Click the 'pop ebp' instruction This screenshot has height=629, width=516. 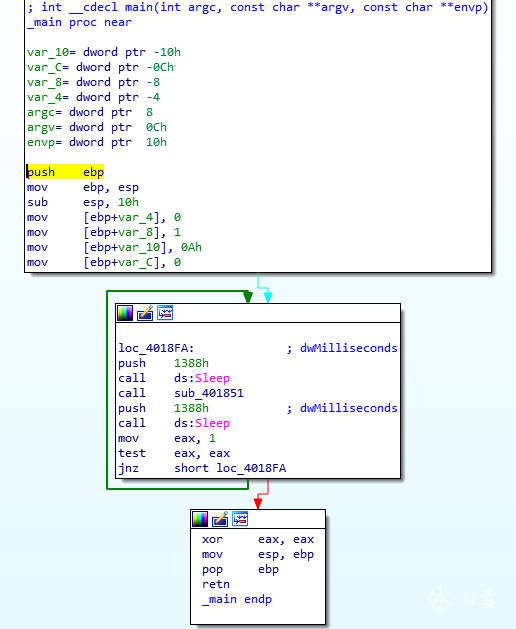click(240, 570)
